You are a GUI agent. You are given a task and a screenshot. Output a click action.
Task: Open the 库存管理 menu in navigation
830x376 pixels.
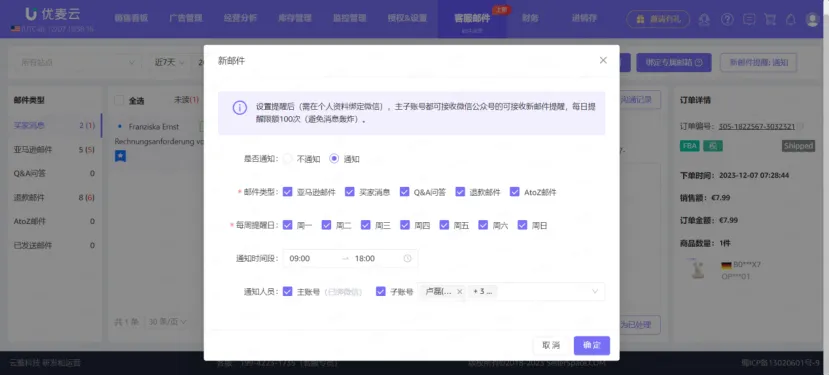click(x=295, y=18)
